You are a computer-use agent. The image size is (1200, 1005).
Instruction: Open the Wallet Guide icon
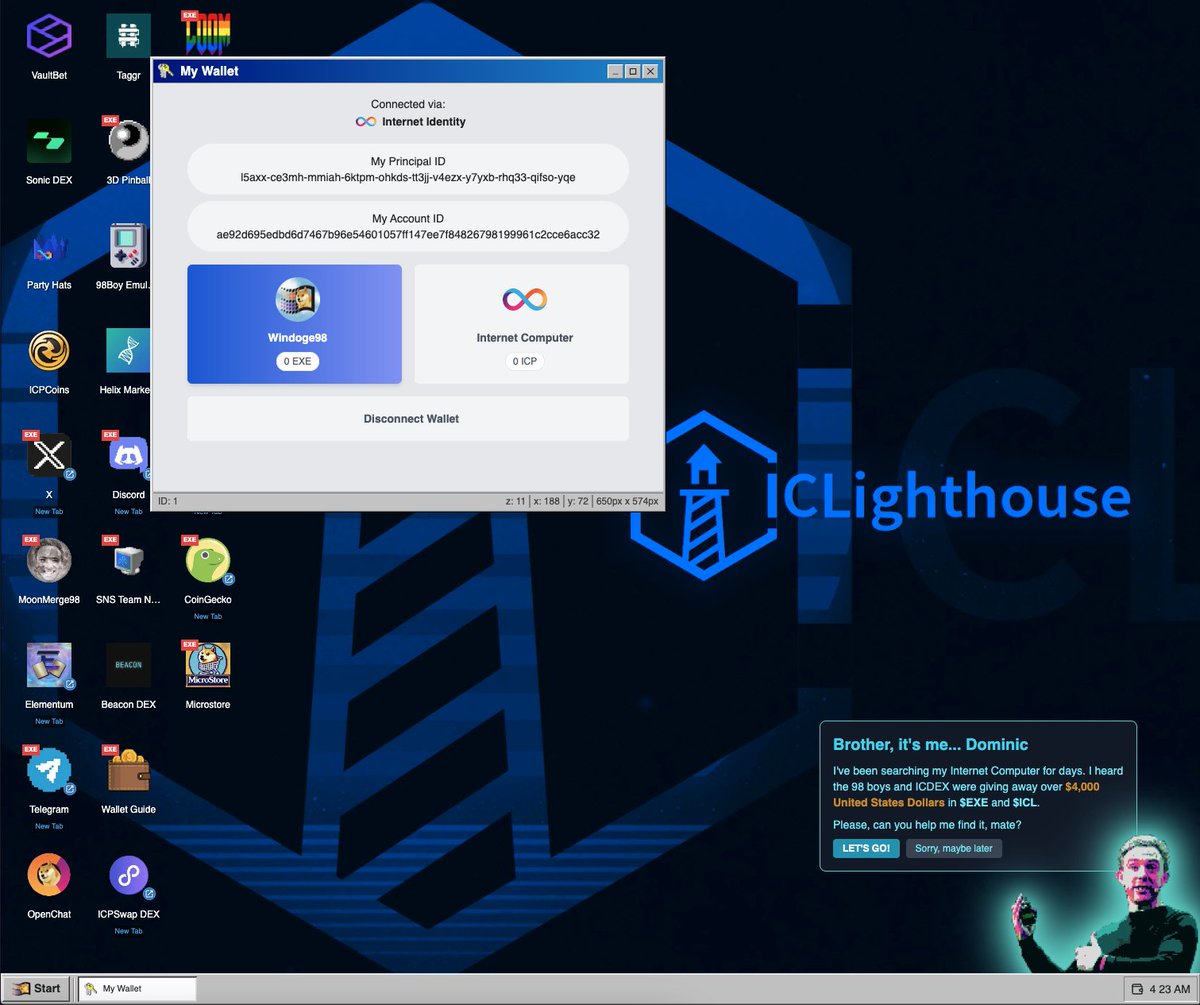pos(128,771)
